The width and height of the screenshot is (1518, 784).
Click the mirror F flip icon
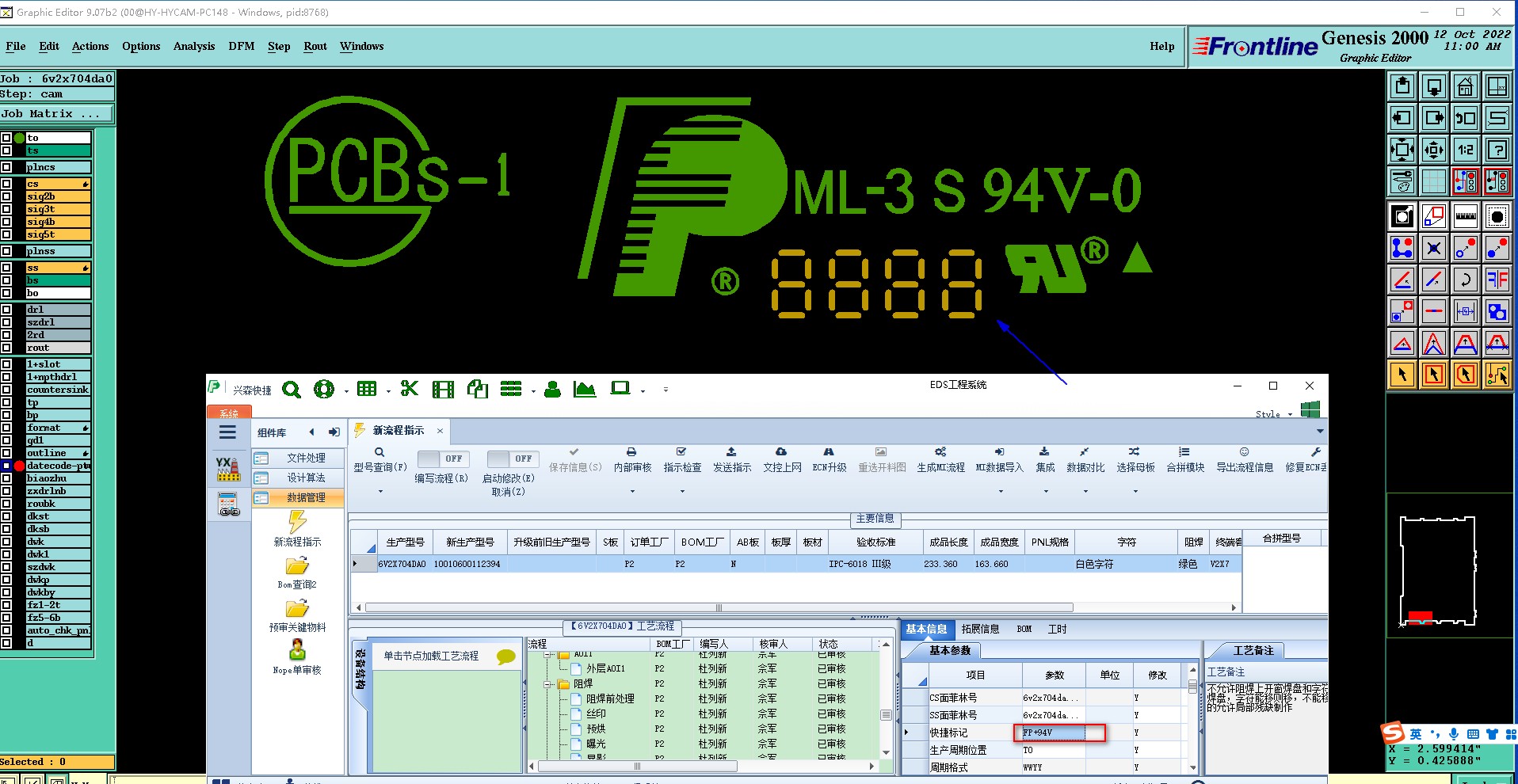click(x=1497, y=280)
